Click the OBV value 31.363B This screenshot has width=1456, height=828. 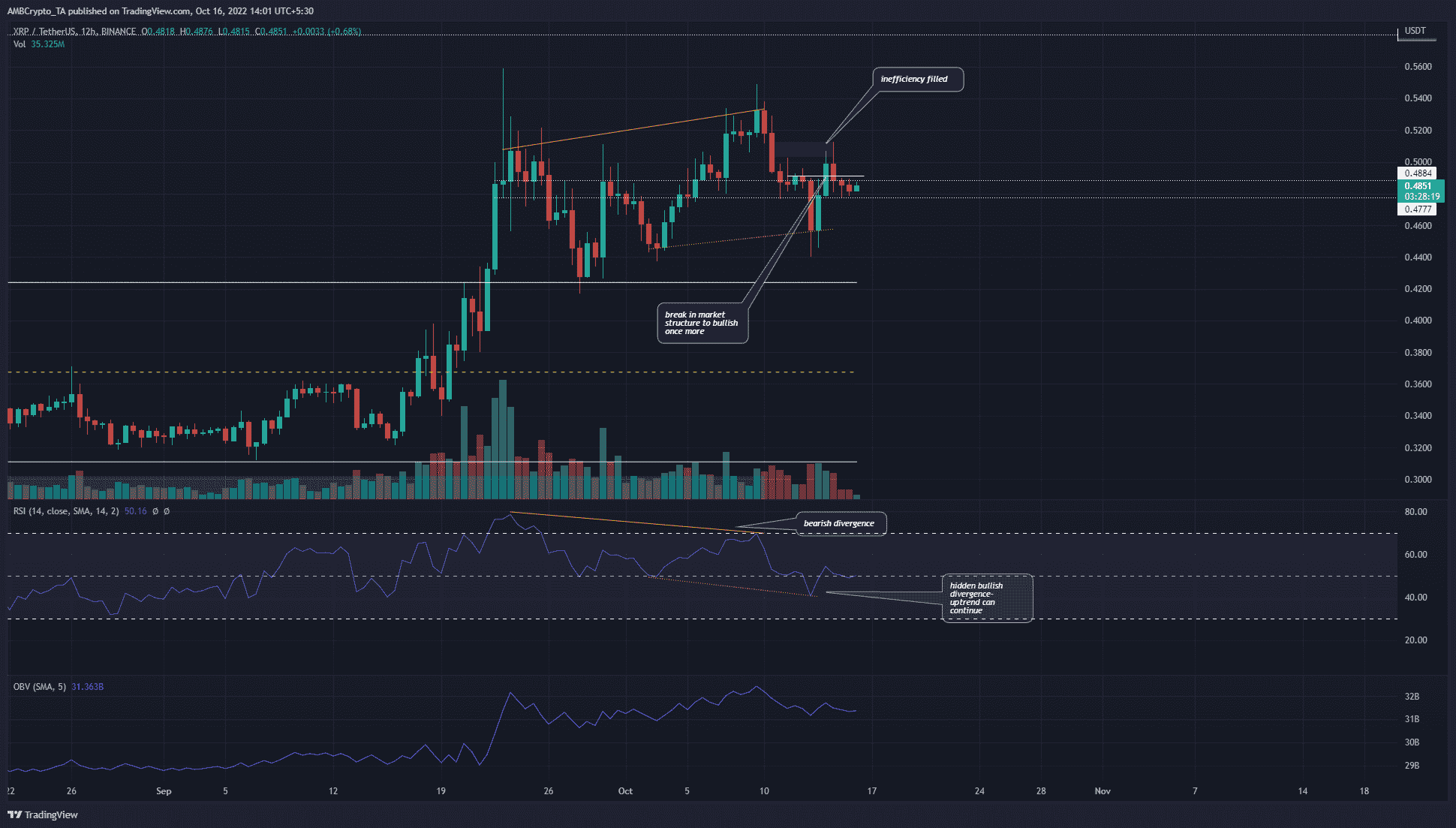(87, 687)
